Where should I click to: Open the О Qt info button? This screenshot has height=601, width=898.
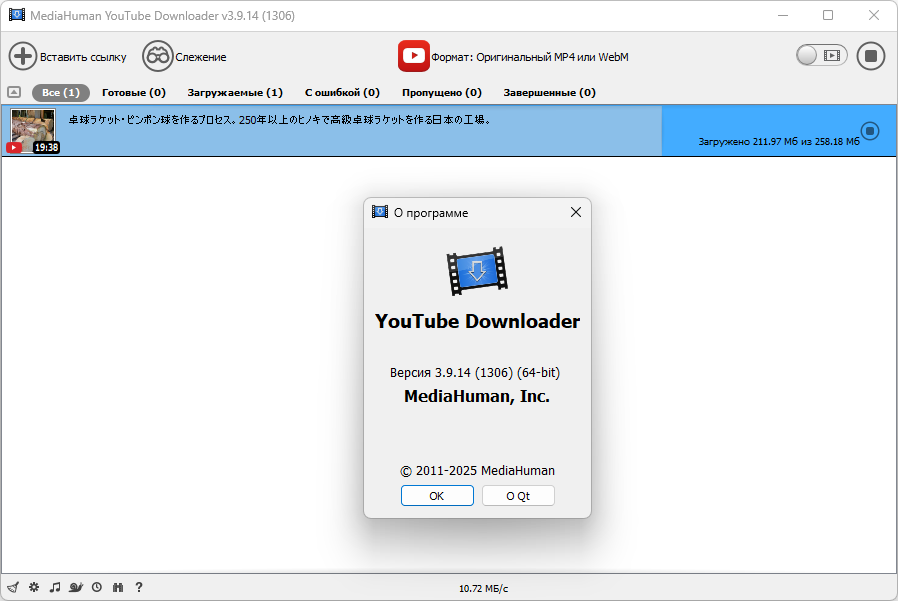point(518,496)
